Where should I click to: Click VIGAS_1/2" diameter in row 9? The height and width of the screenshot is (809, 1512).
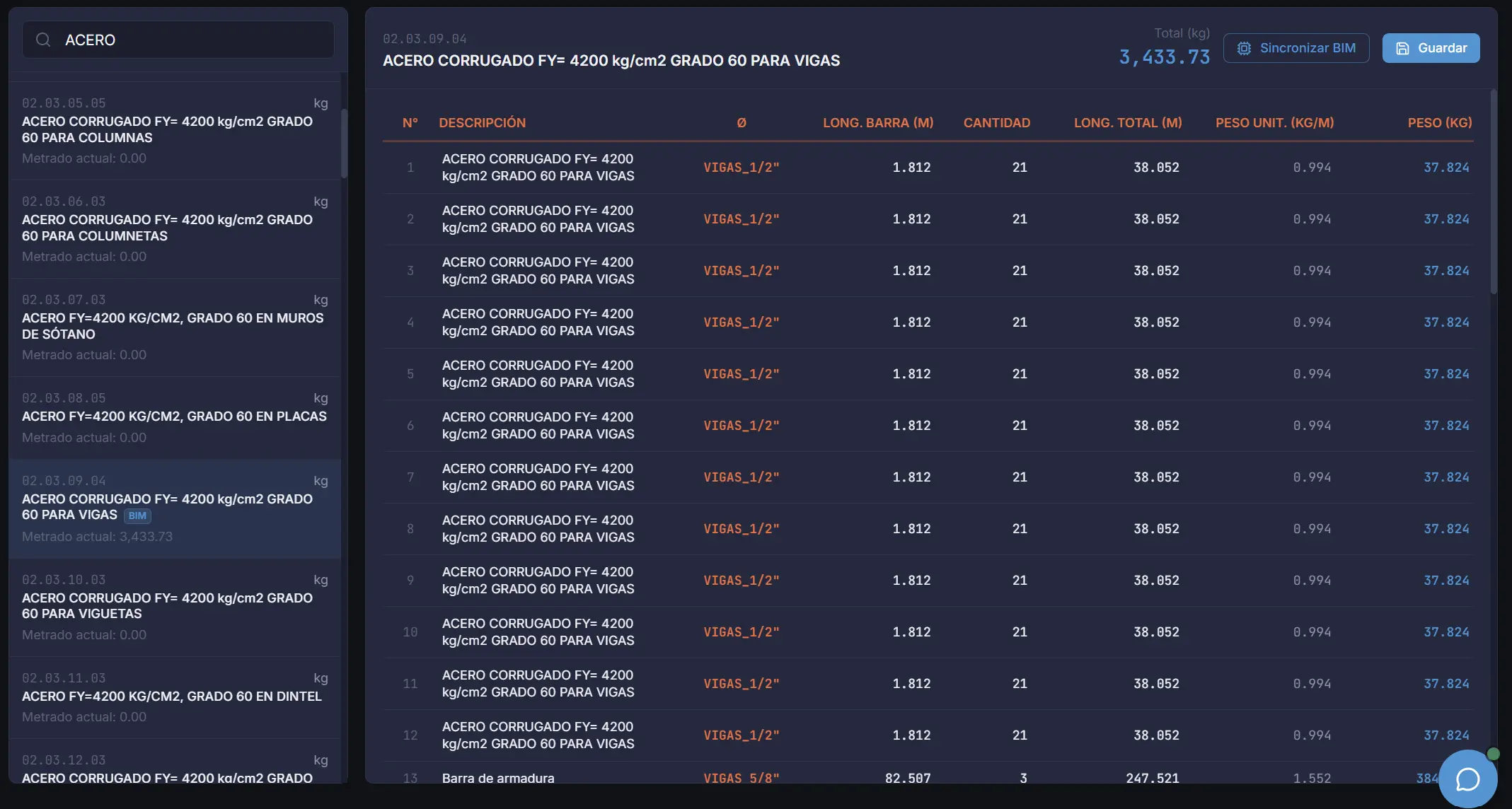tap(741, 581)
